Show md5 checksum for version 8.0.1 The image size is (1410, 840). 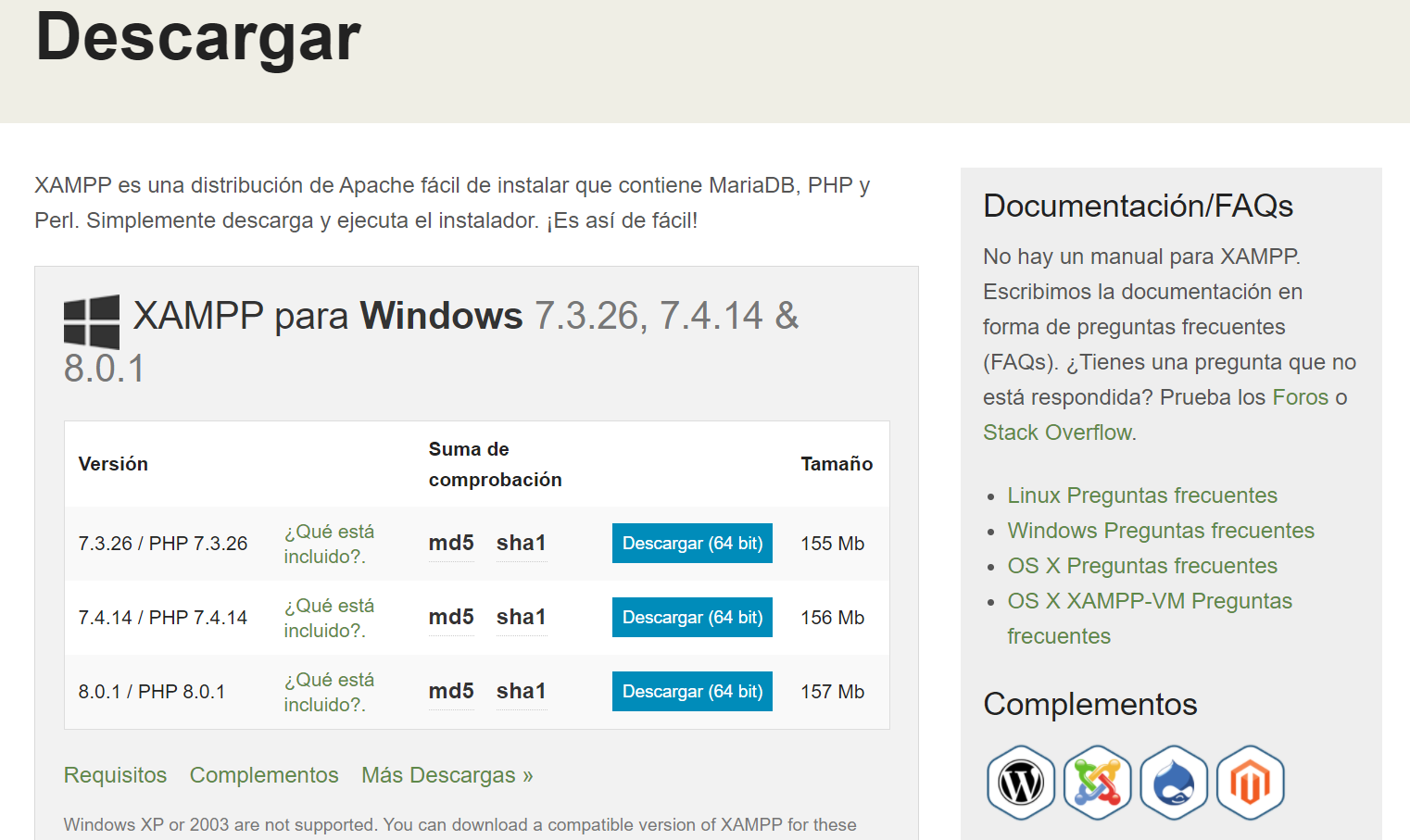point(451,692)
